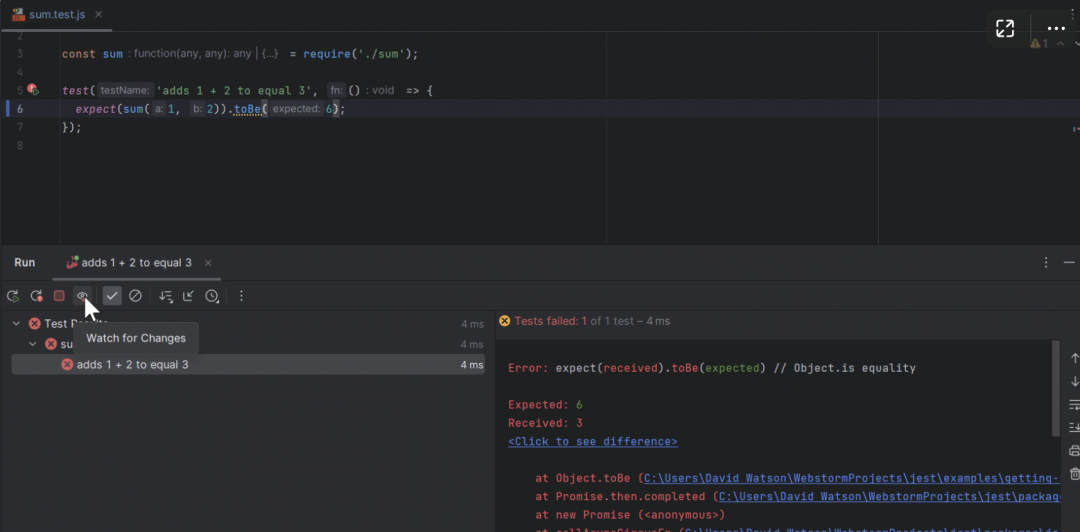
Task: Open test toolbar more options (vertical dots)
Action: (241, 296)
